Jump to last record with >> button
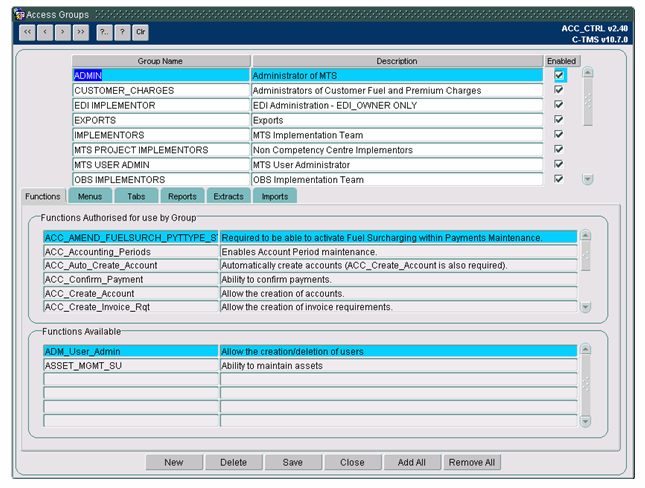 tap(81, 32)
